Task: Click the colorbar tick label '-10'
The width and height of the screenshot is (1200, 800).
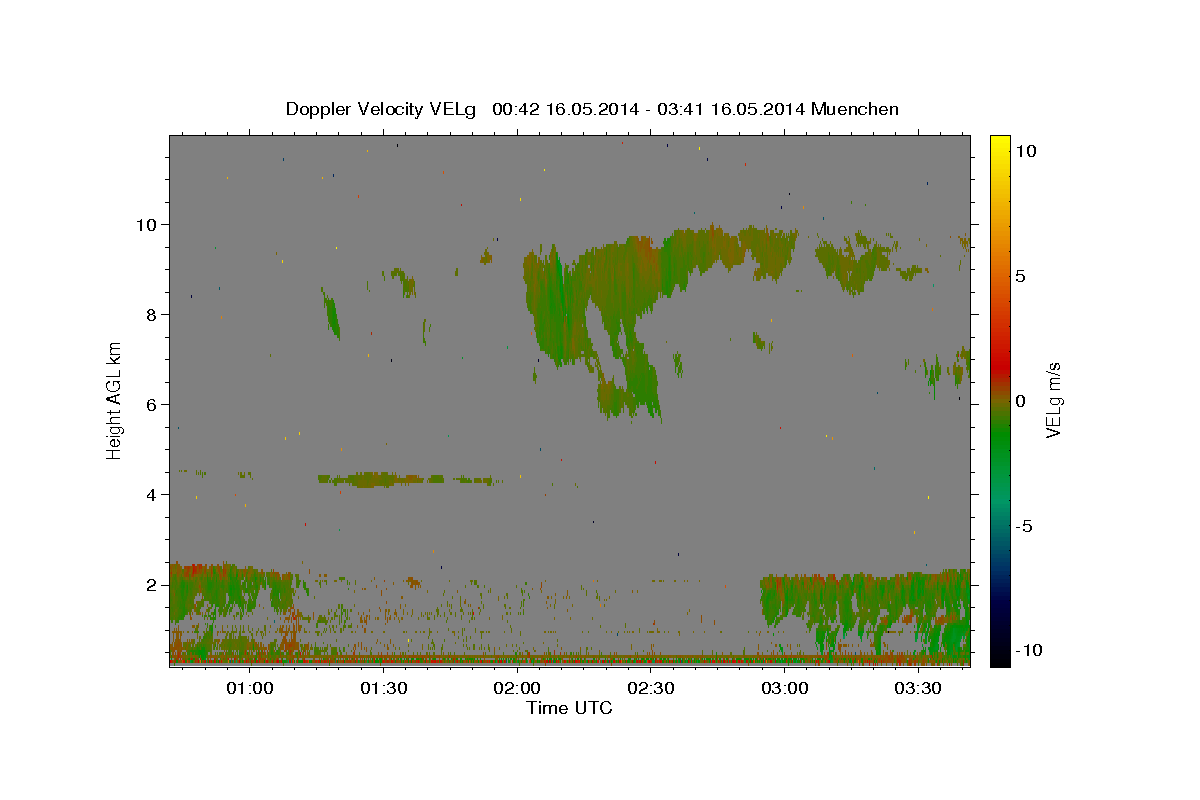Action: (x=1028, y=650)
